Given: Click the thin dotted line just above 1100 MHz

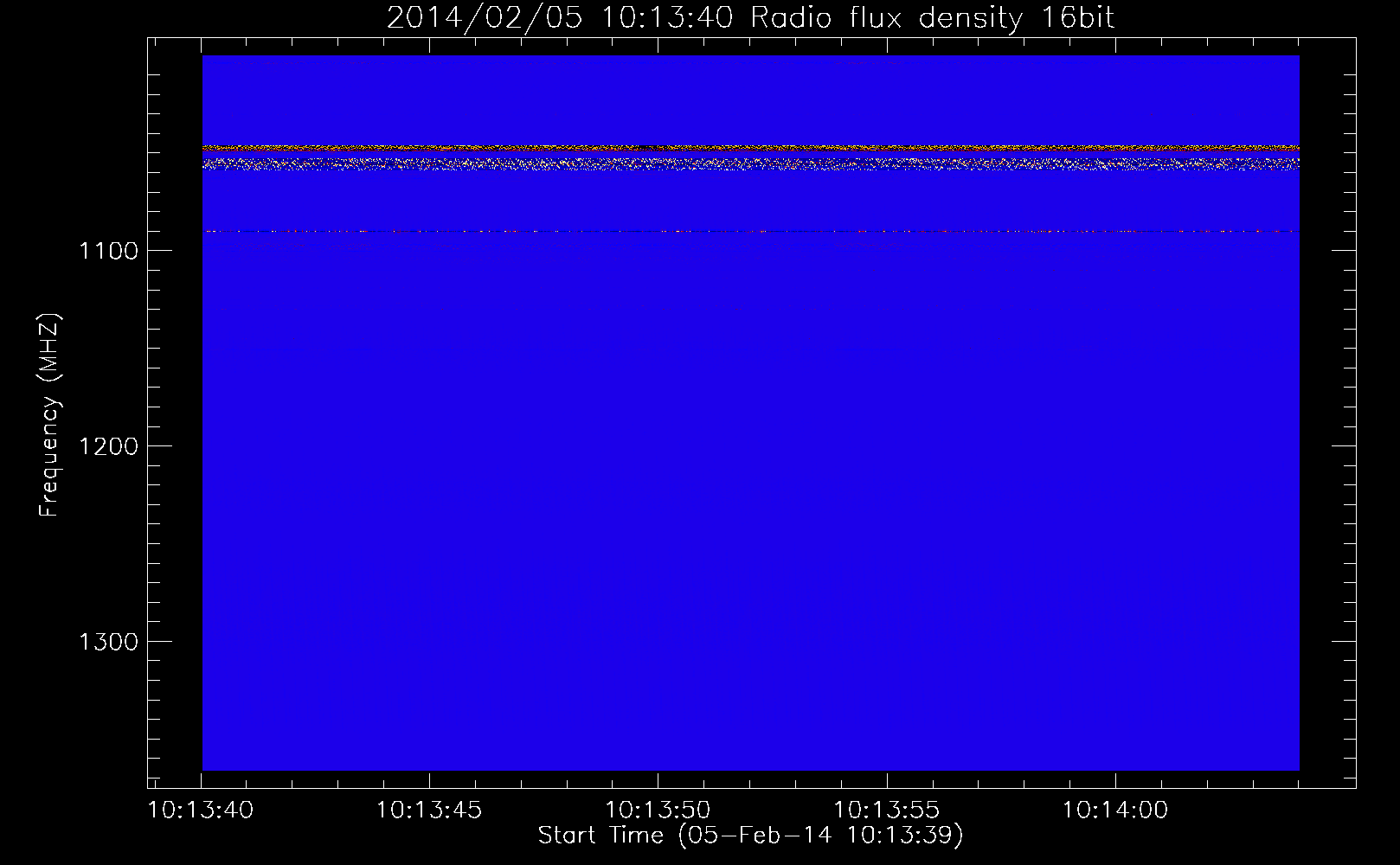Looking at the screenshot, I should 750,231.
